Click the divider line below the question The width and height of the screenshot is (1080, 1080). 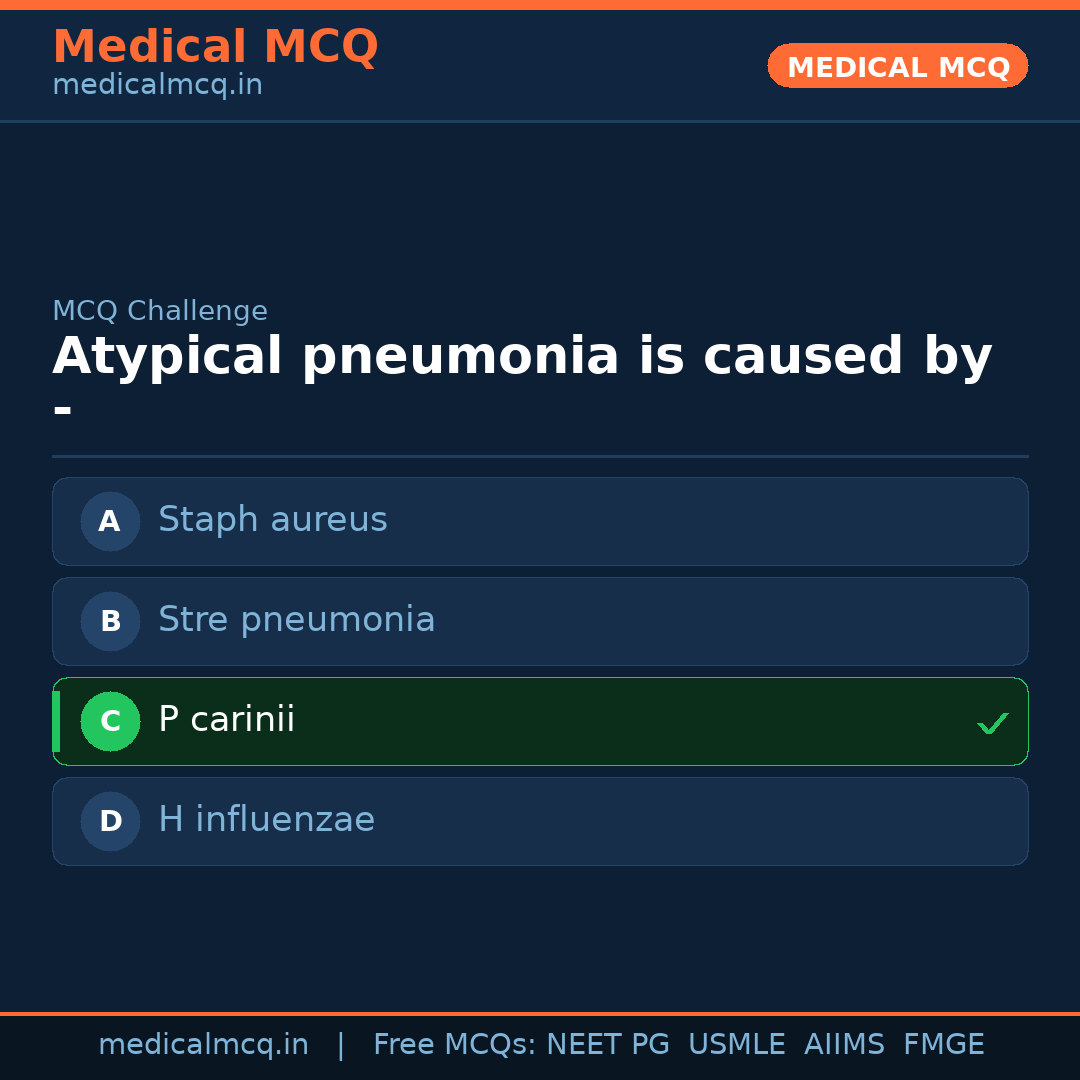pos(540,458)
